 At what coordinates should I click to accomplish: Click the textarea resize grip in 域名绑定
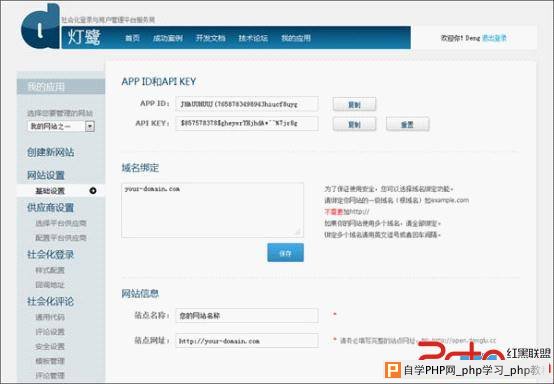coord(298,232)
